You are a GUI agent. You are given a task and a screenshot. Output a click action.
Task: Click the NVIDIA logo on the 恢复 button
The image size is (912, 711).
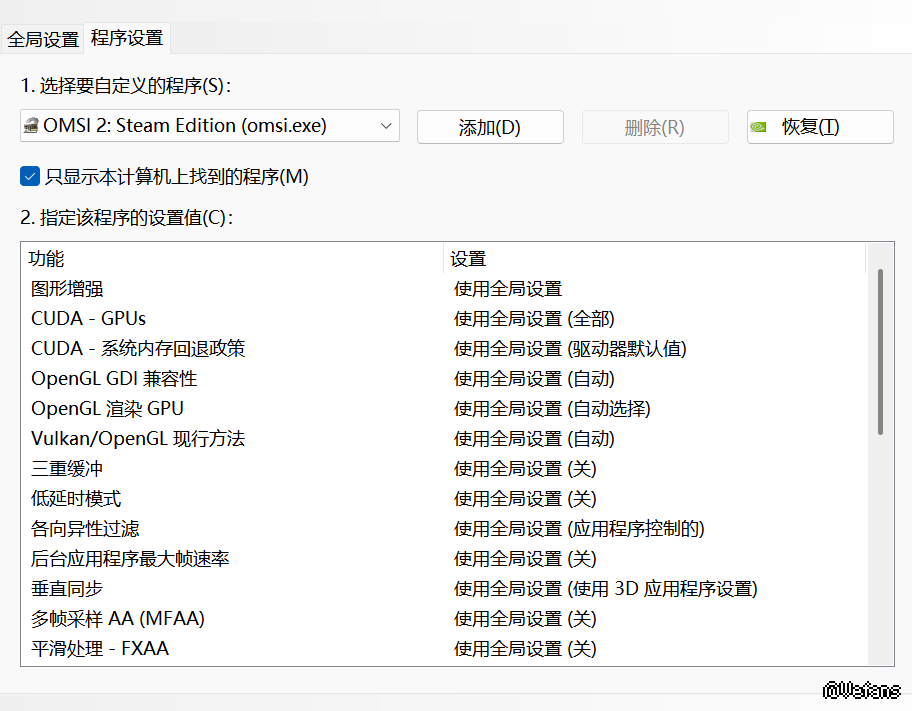(761, 127)
